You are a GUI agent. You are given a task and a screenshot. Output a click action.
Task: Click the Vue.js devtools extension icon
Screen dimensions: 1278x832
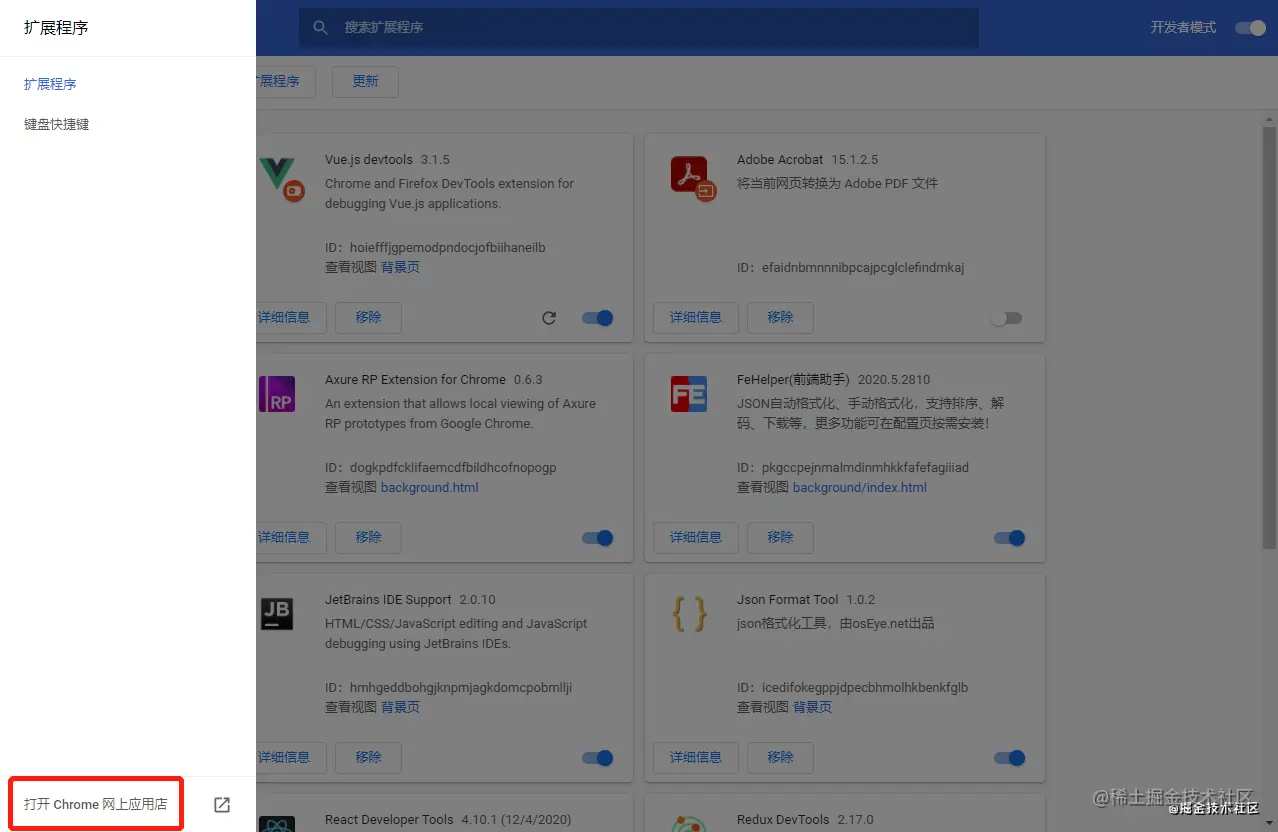(x=280, y=178)
